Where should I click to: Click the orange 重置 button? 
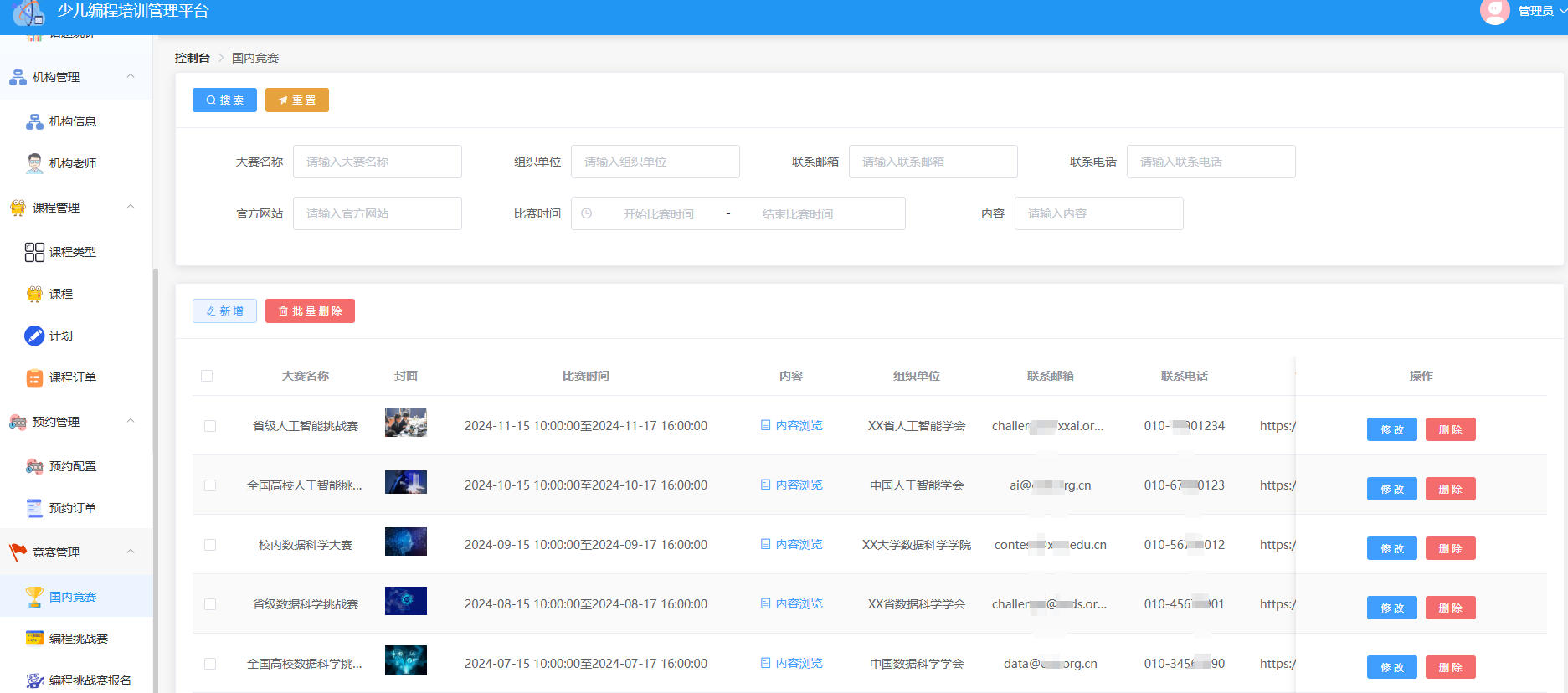pyautogui.click(x=297, y=100)
